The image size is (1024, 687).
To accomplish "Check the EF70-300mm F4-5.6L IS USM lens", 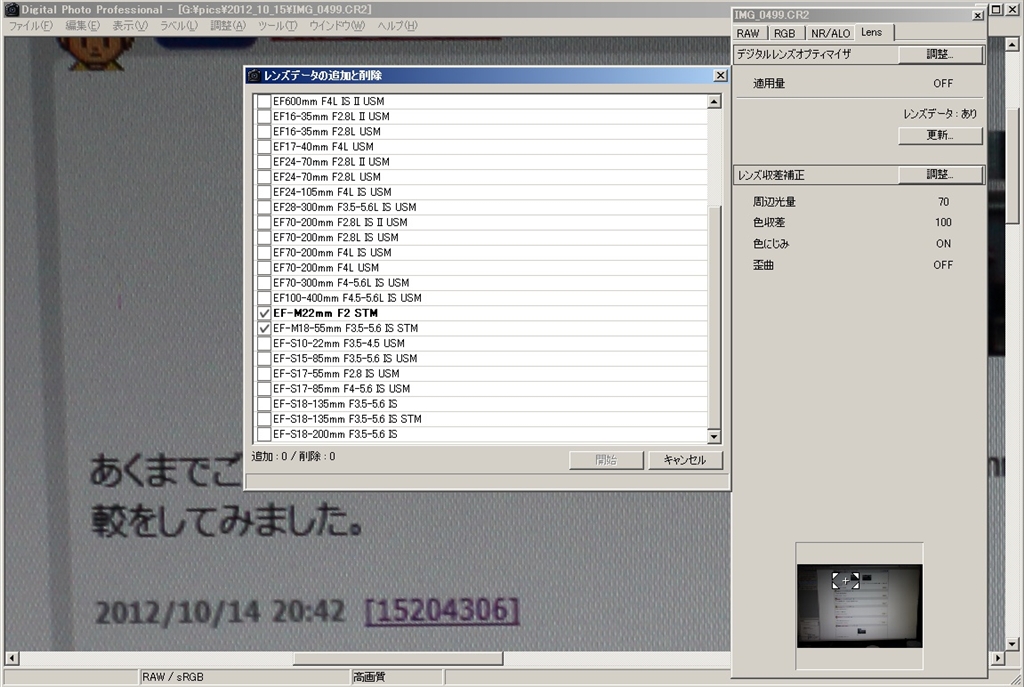I will point(264,283).
